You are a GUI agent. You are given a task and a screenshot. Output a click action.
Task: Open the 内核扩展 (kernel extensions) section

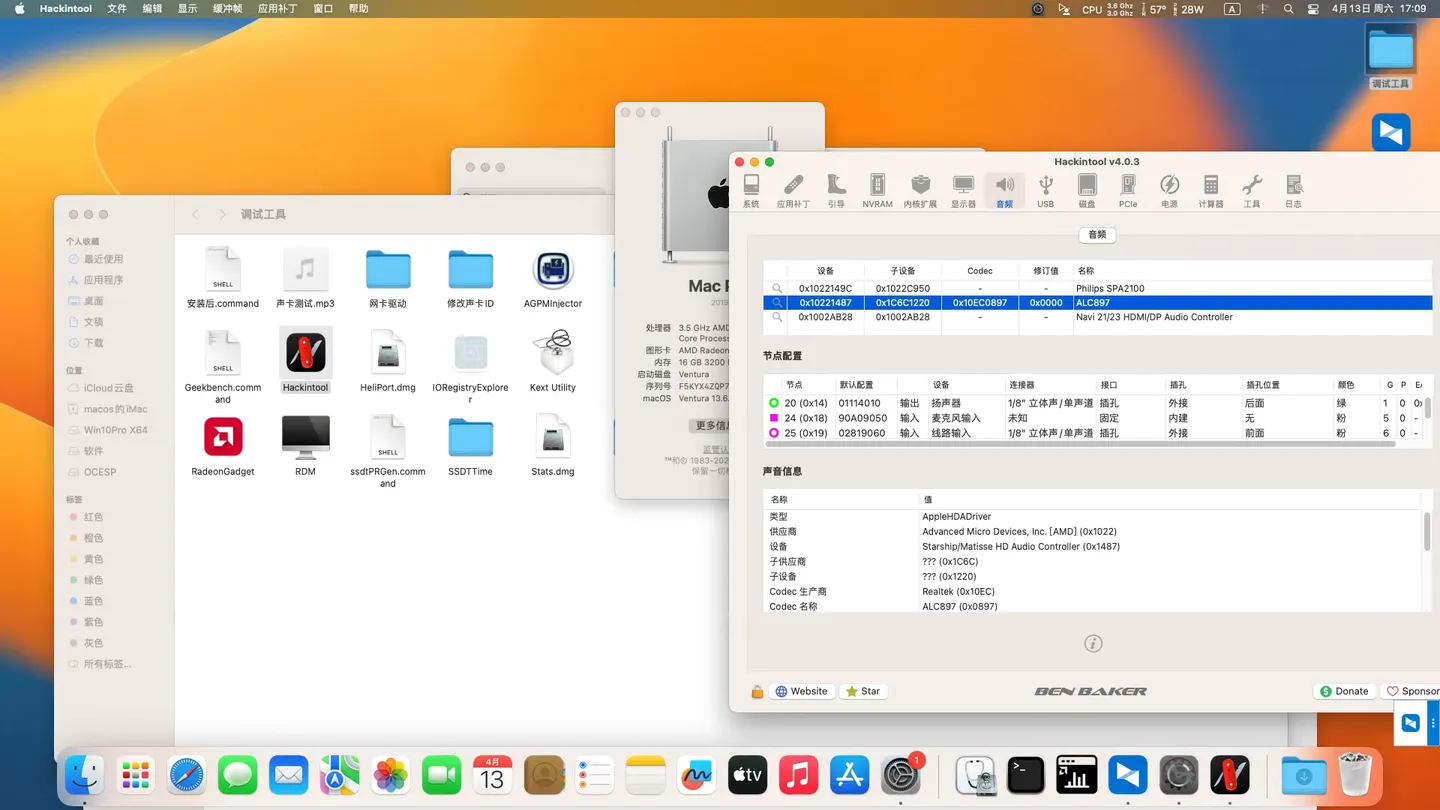(920, 190)
